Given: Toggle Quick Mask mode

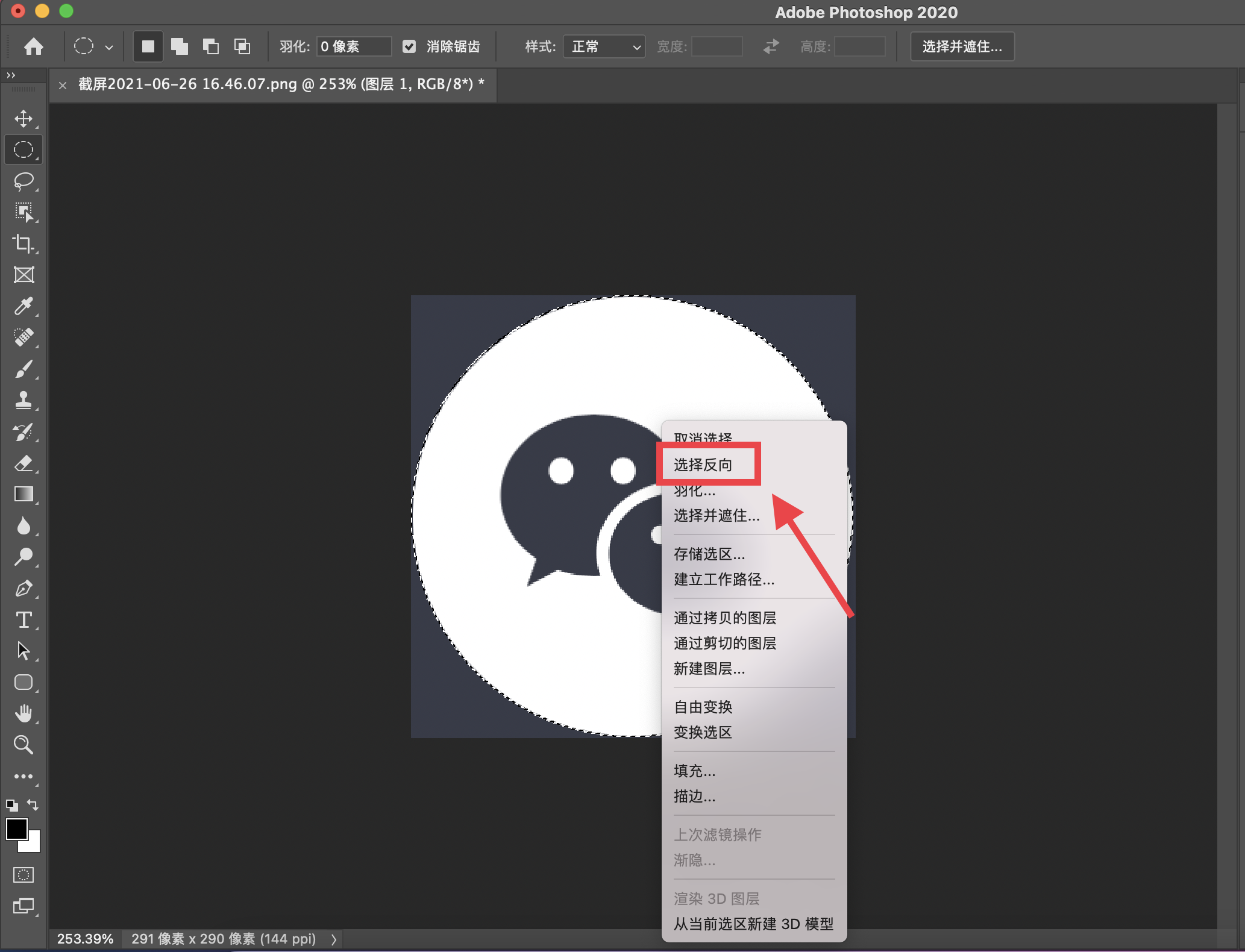Looking at the screenshot, I should coord(24,875).
